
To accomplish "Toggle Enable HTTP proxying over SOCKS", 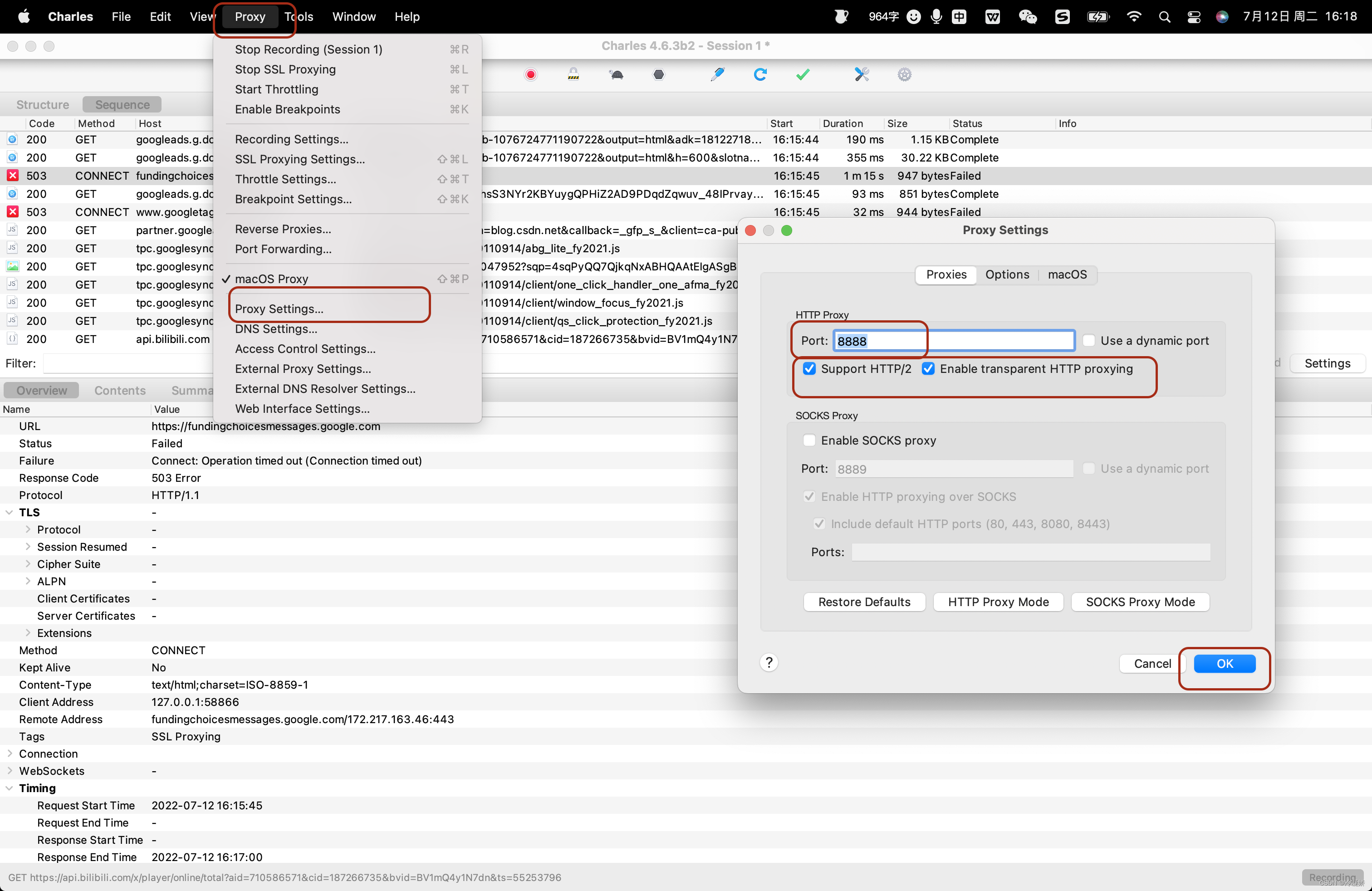I will (x=809, y=497).
